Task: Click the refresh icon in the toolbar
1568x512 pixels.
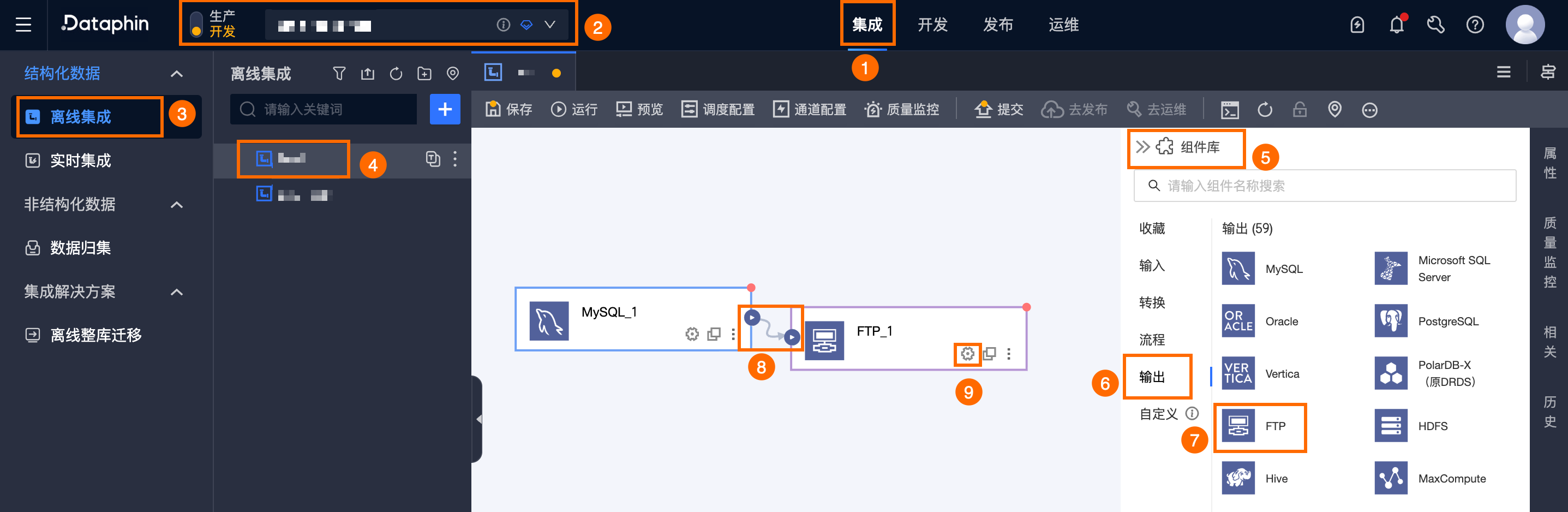Action: coord(1265,110)
